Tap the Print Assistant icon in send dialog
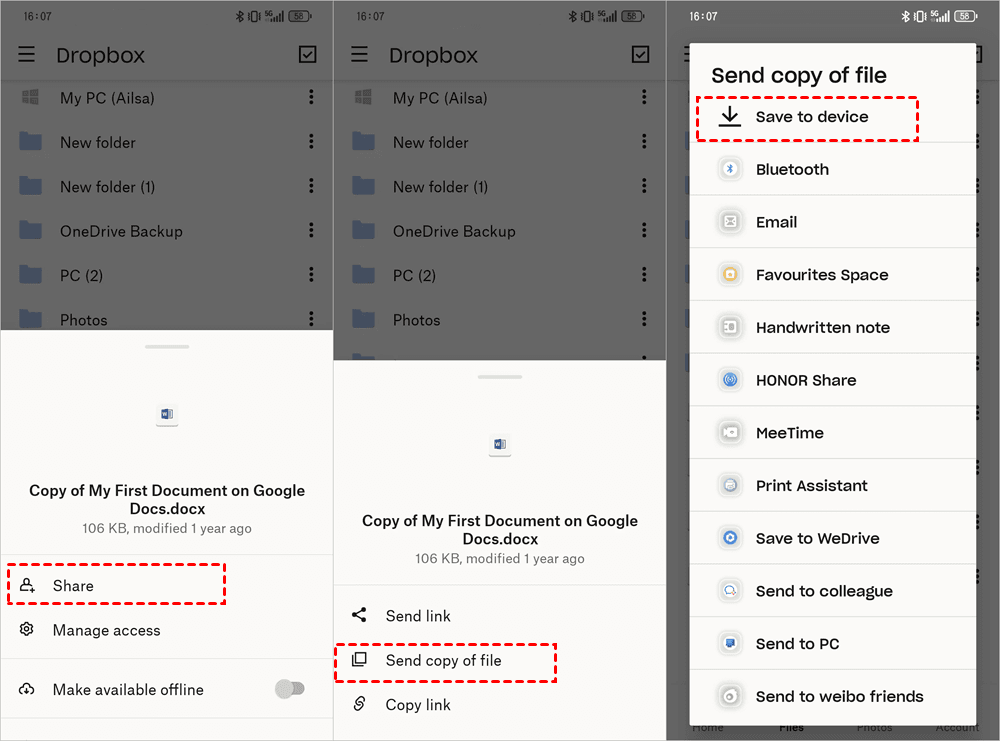This screenshot has height=741, width=1000. [730, 485]
